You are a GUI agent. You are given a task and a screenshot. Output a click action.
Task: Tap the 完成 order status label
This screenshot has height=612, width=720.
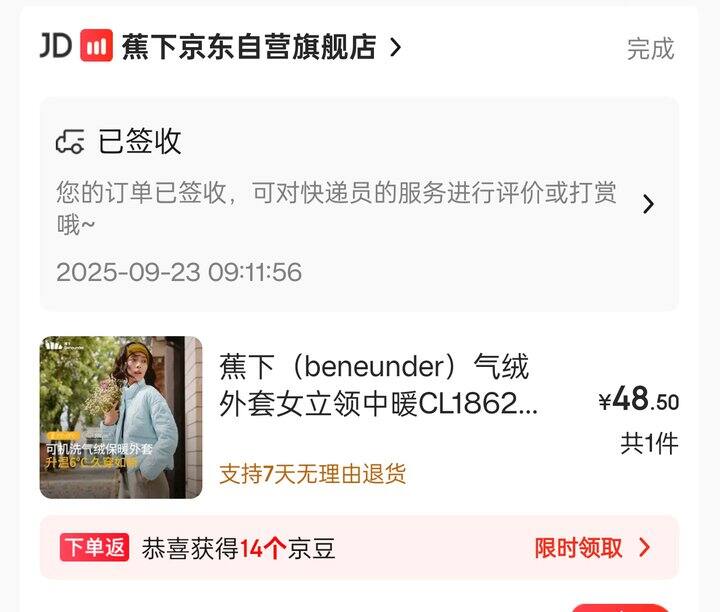click(651, 49)
